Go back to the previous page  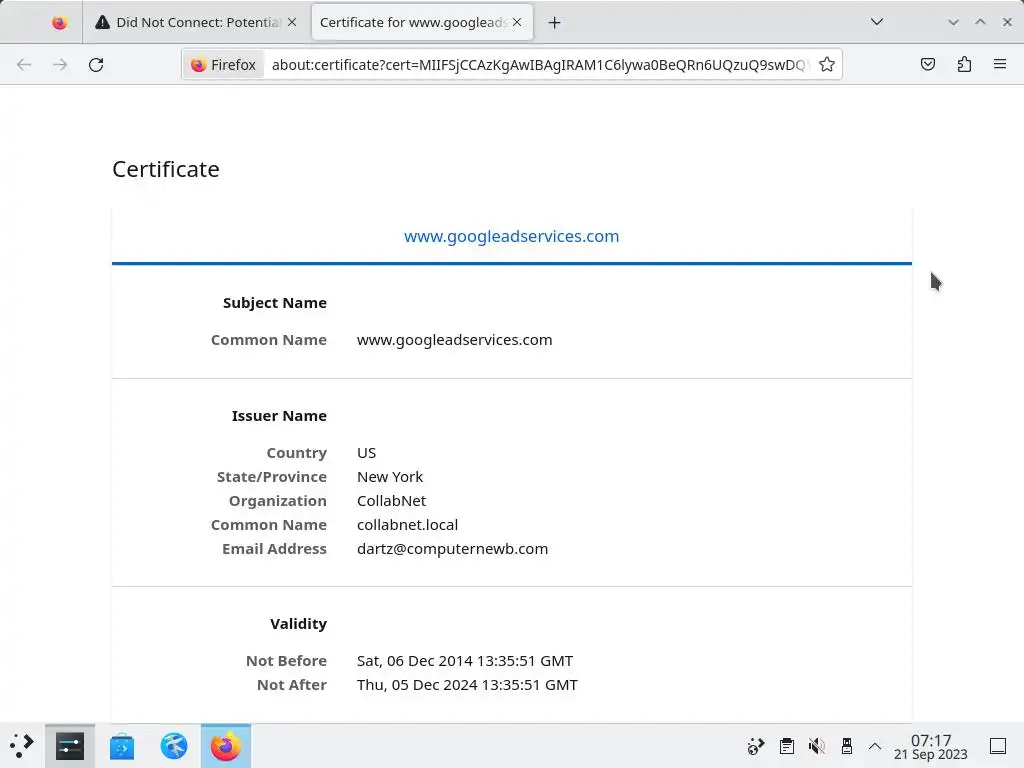point(24,64)
